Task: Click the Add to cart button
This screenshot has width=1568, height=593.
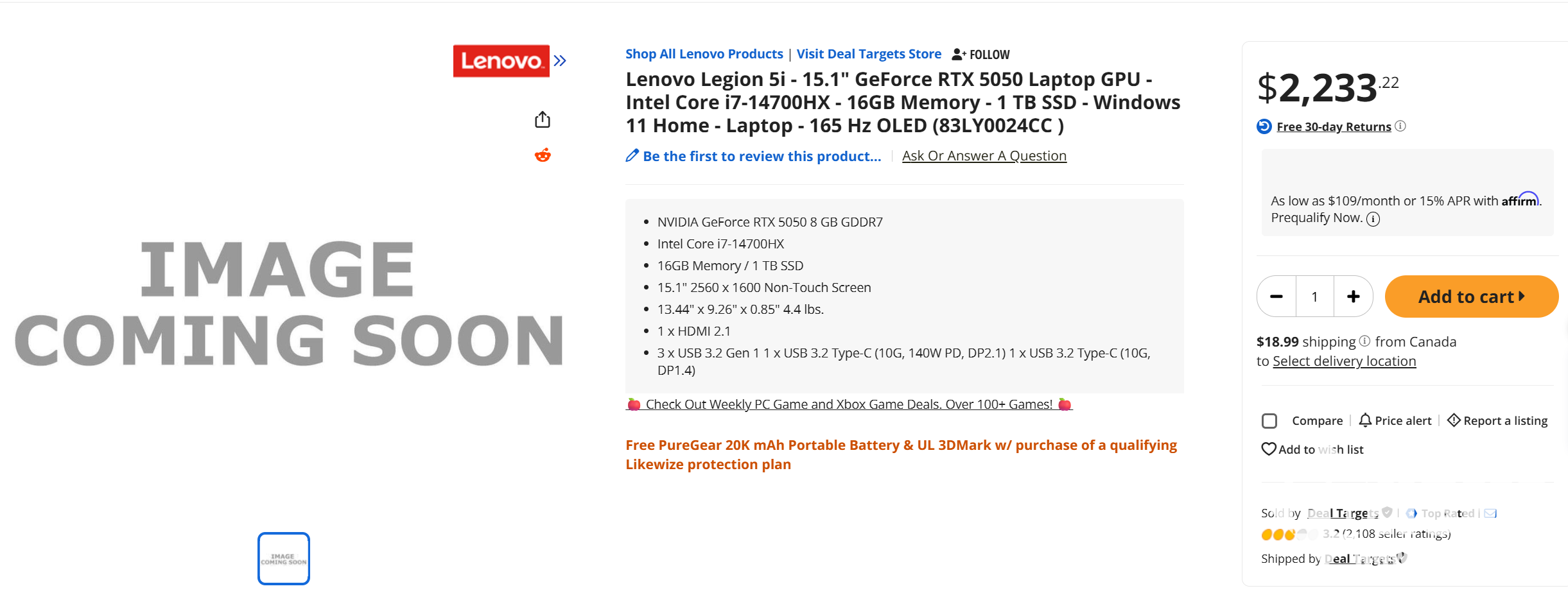Action: click(x=1472, y=296)
